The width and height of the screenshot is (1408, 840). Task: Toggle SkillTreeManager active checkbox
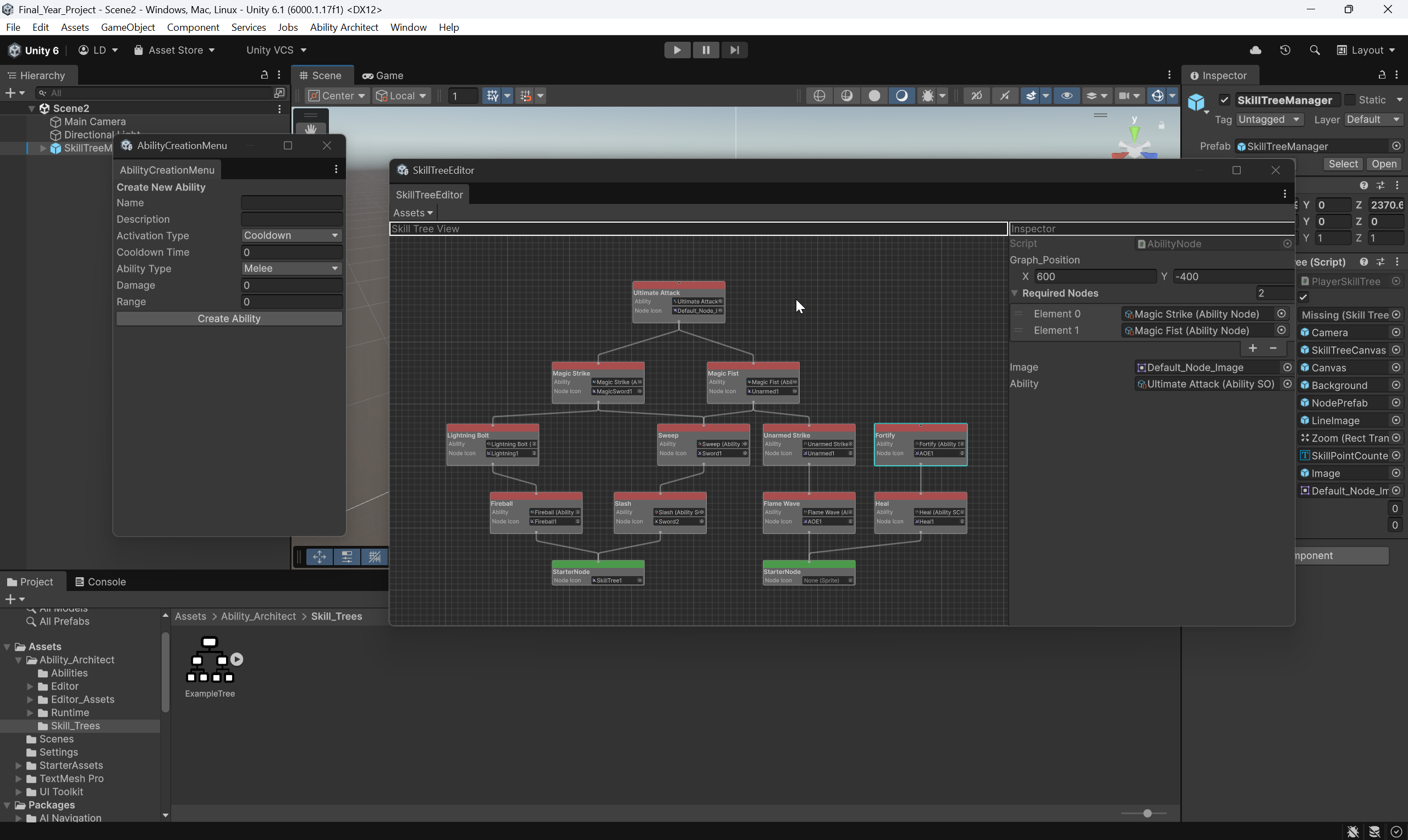[x=1224, y=100]
